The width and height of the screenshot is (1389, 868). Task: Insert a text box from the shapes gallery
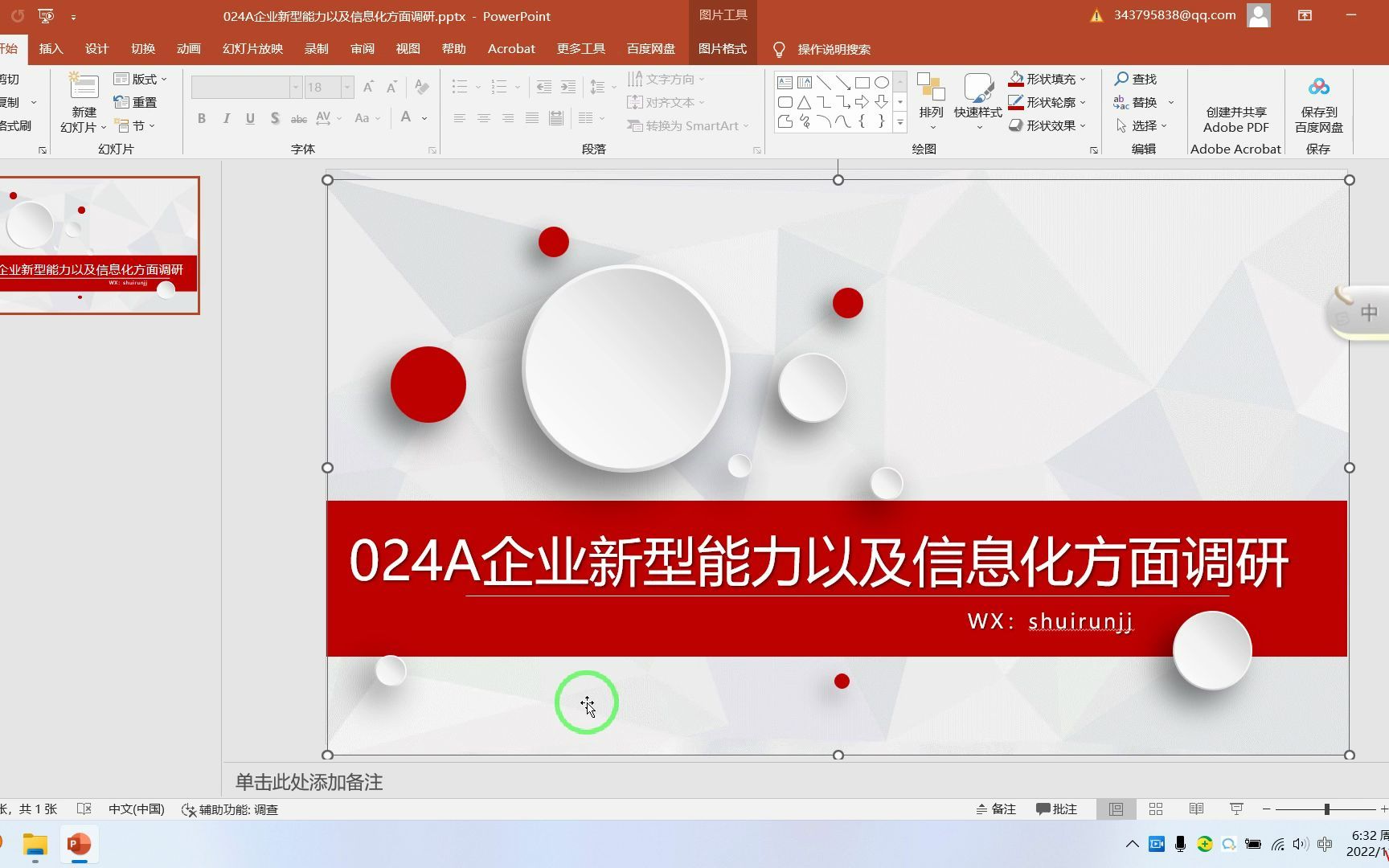[x=785, y=81]
